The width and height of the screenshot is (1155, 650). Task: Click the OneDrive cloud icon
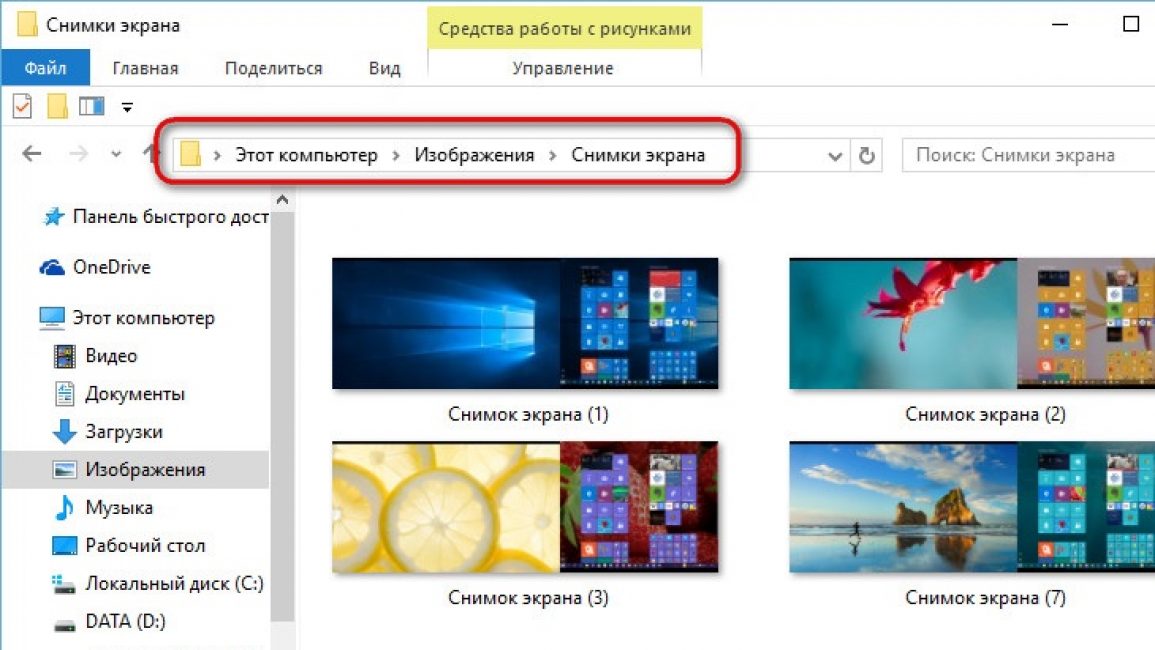tap(52, 268)
